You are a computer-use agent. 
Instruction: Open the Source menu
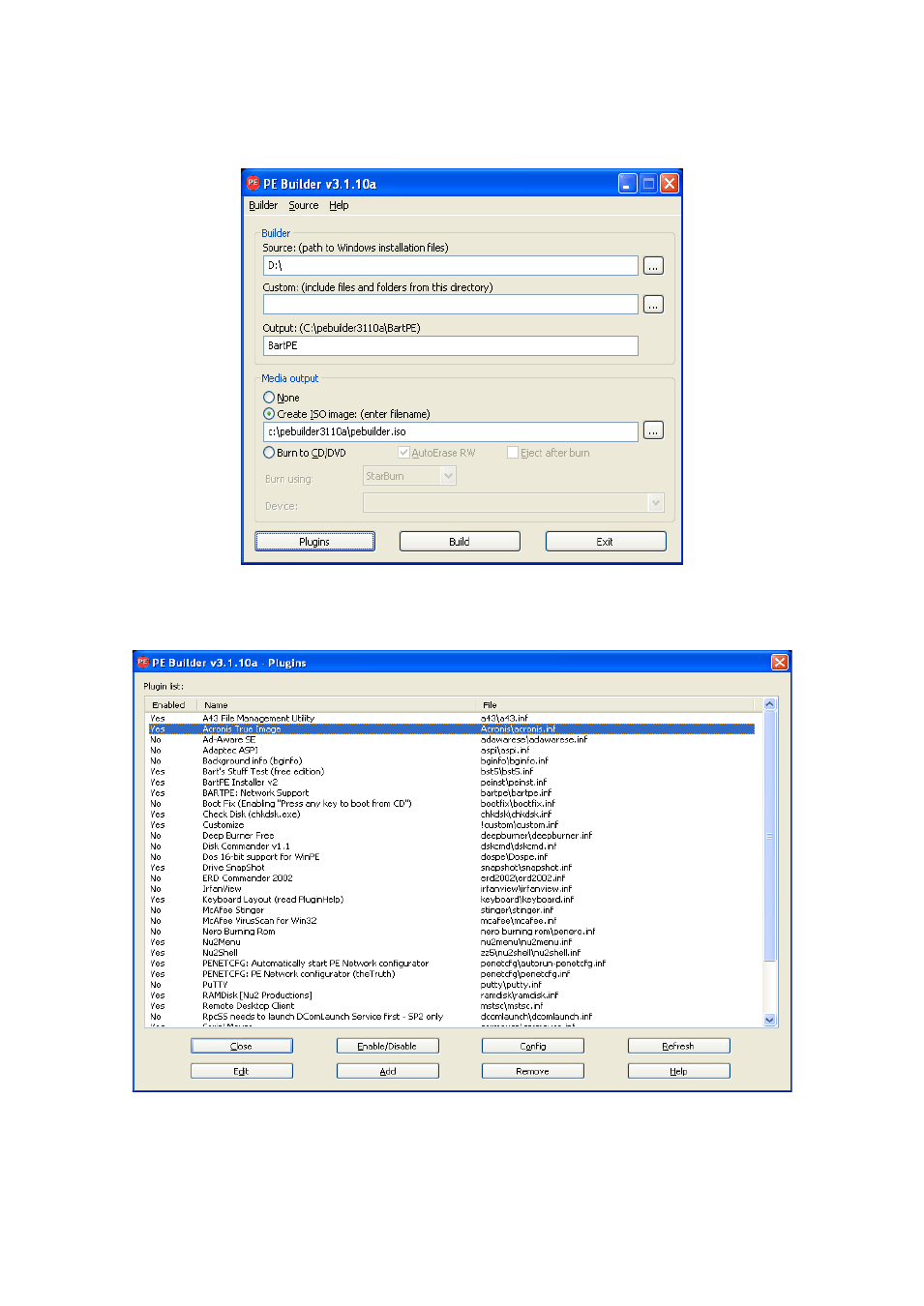coord(303,205)
